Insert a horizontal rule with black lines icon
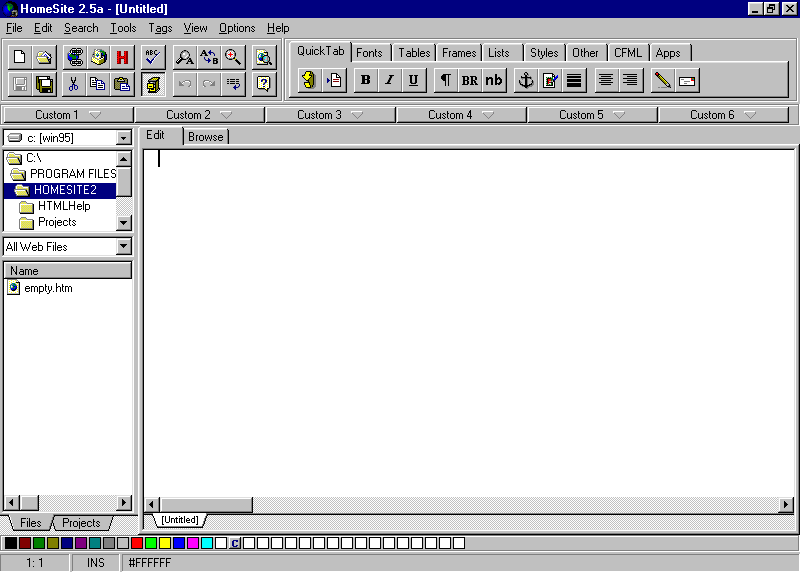The height and width of the screenshot is (572, 800). click(x=574, y=80)
